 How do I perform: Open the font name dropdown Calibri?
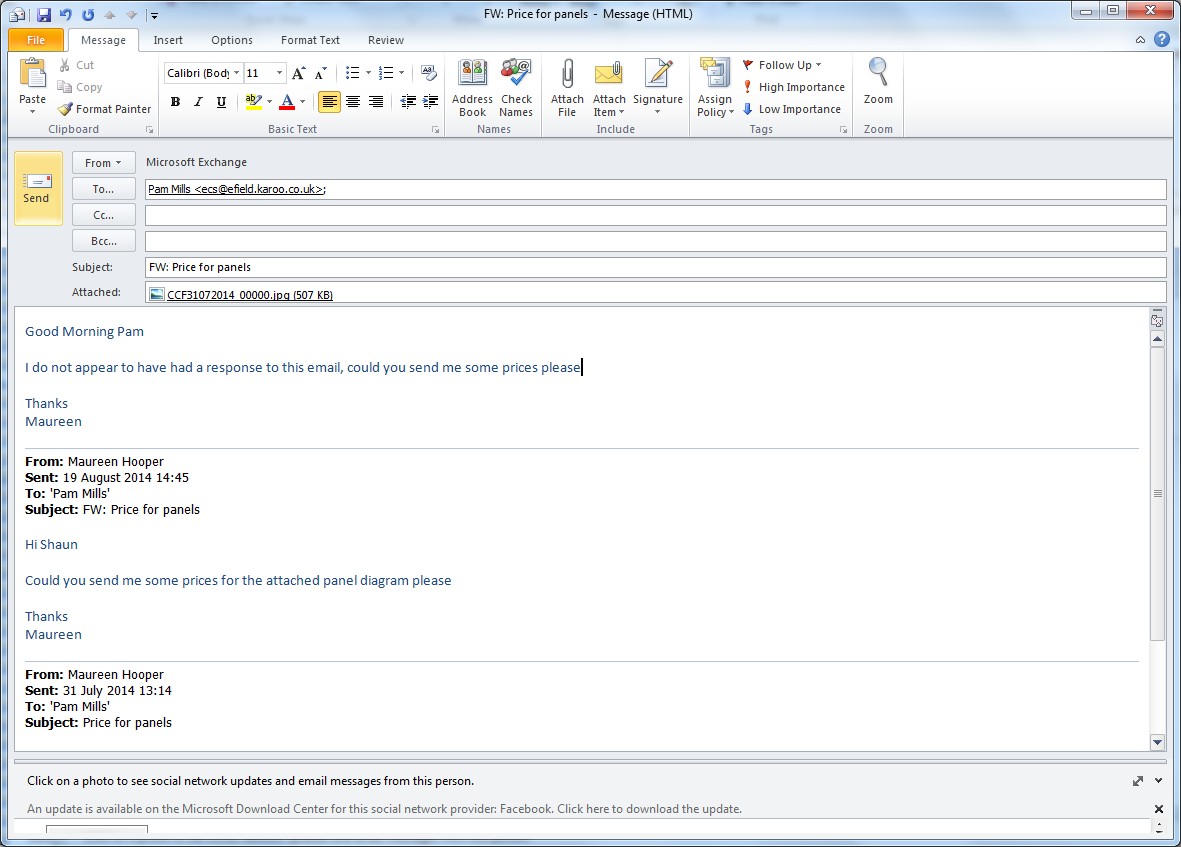(237, 73)
